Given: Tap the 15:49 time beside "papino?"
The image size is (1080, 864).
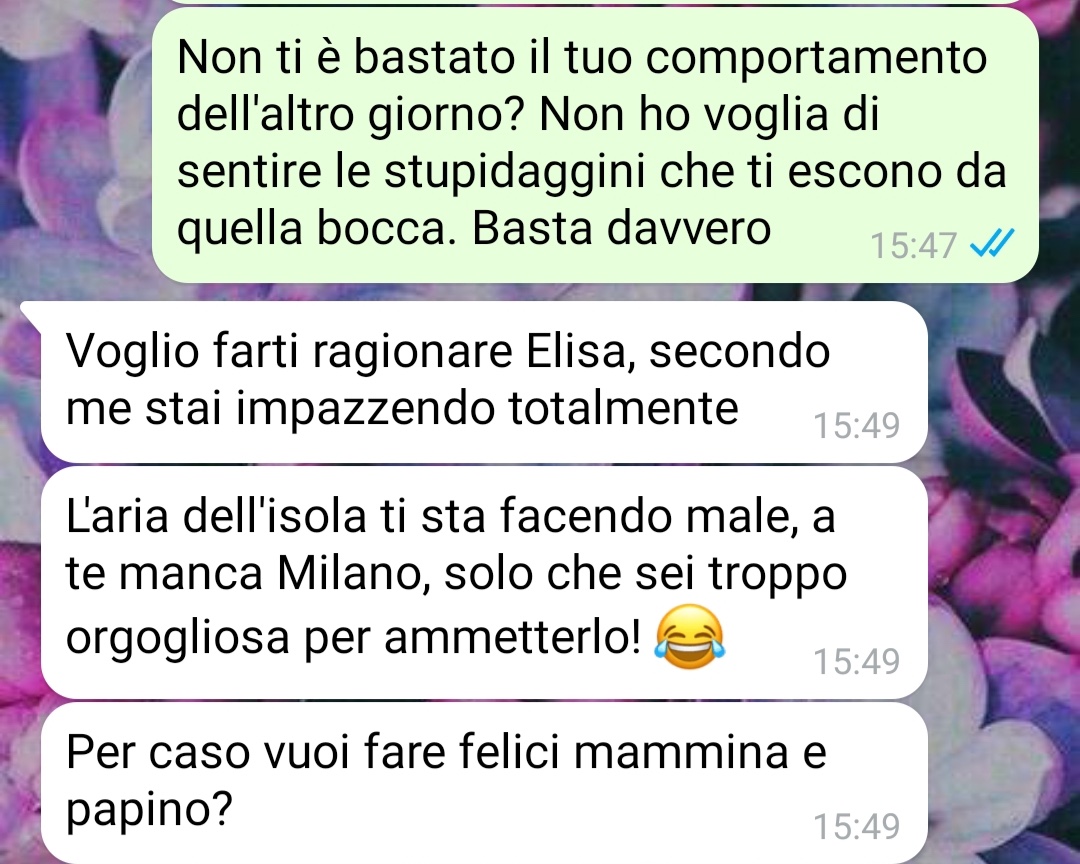Looking at the screenshot, I should pyautogui.click(x=857, y=825).
